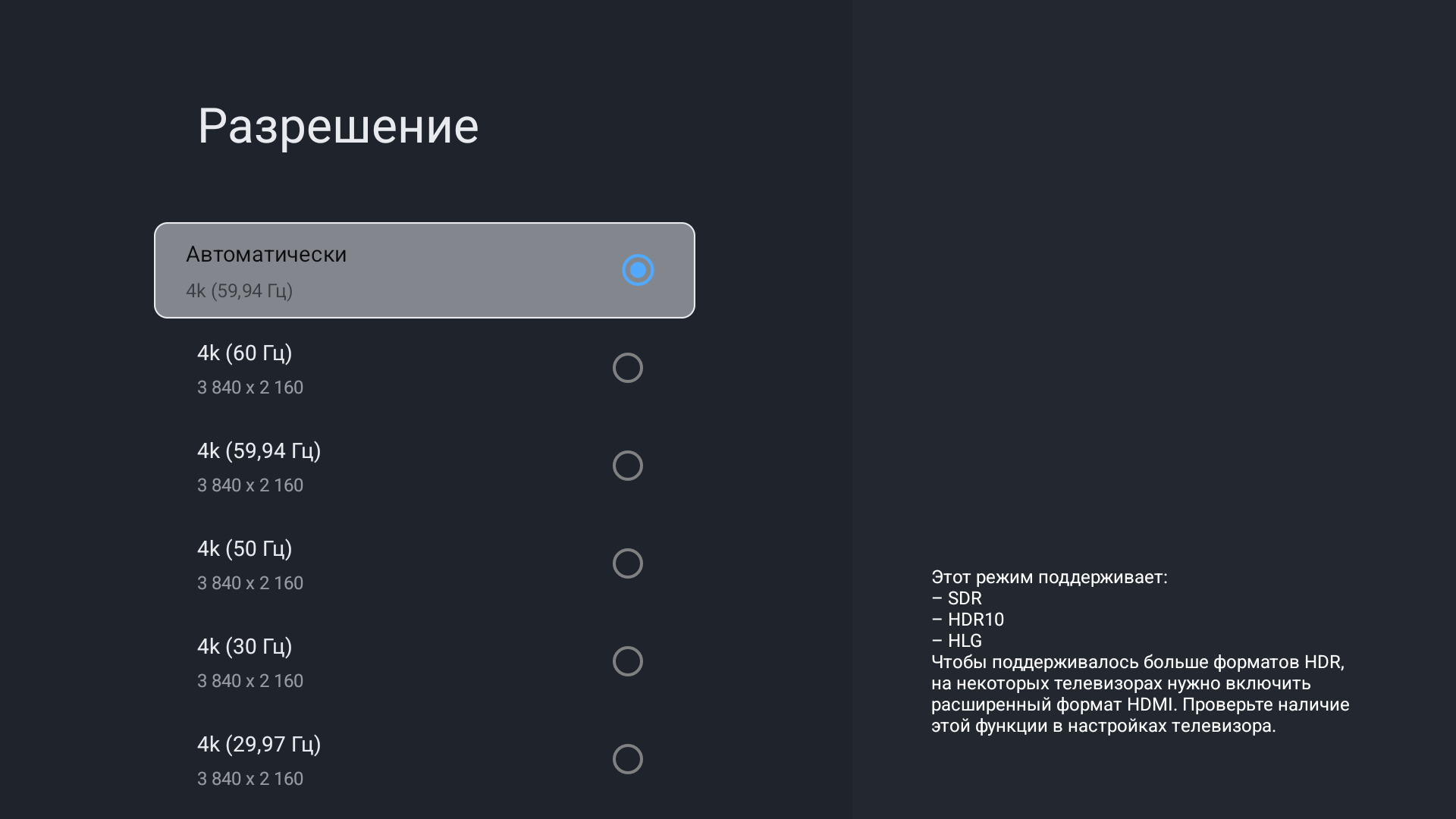
Task: Click the HDR10 line in the info panel
Action: (x=975, y=620)
